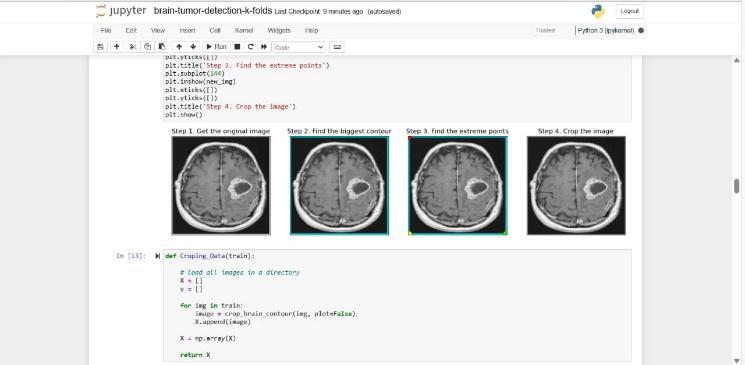The height and width of the screenshot is (365, 745).
Task: Click the Python 3 (ipykernel) label
Action: pos(606,30)
